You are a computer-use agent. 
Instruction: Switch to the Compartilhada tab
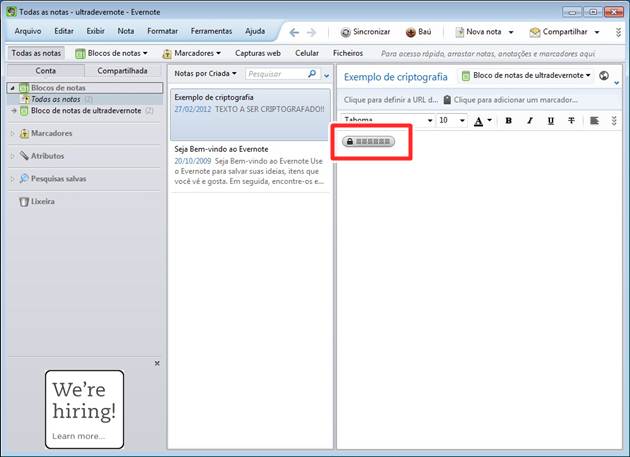123,71
